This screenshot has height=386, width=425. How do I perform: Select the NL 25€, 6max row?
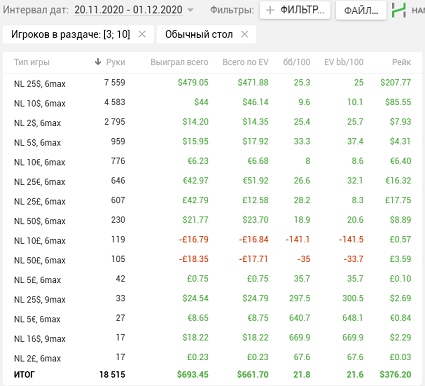[x=212, y=181]
